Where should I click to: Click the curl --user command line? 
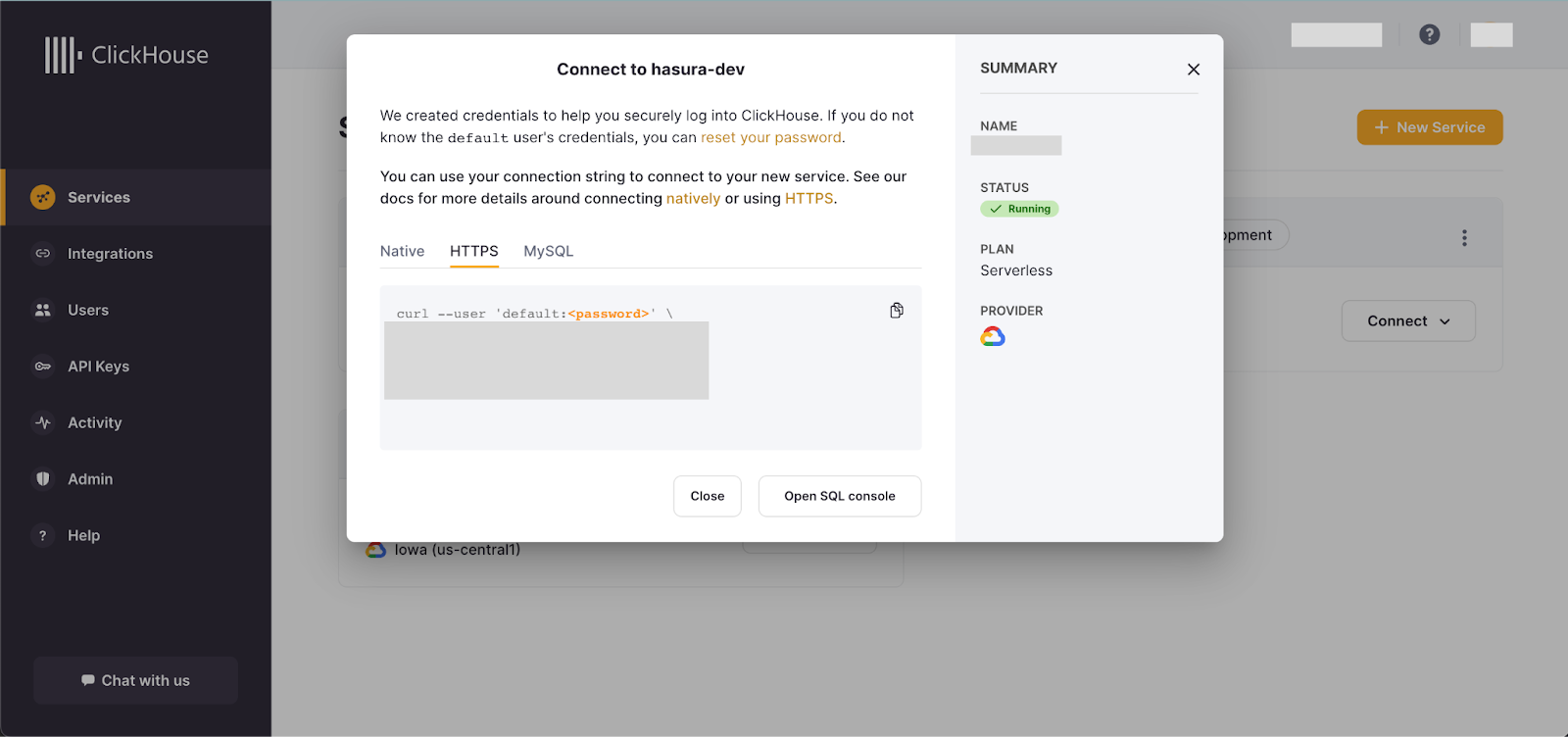pyautogui.click(x=535, y=314)
